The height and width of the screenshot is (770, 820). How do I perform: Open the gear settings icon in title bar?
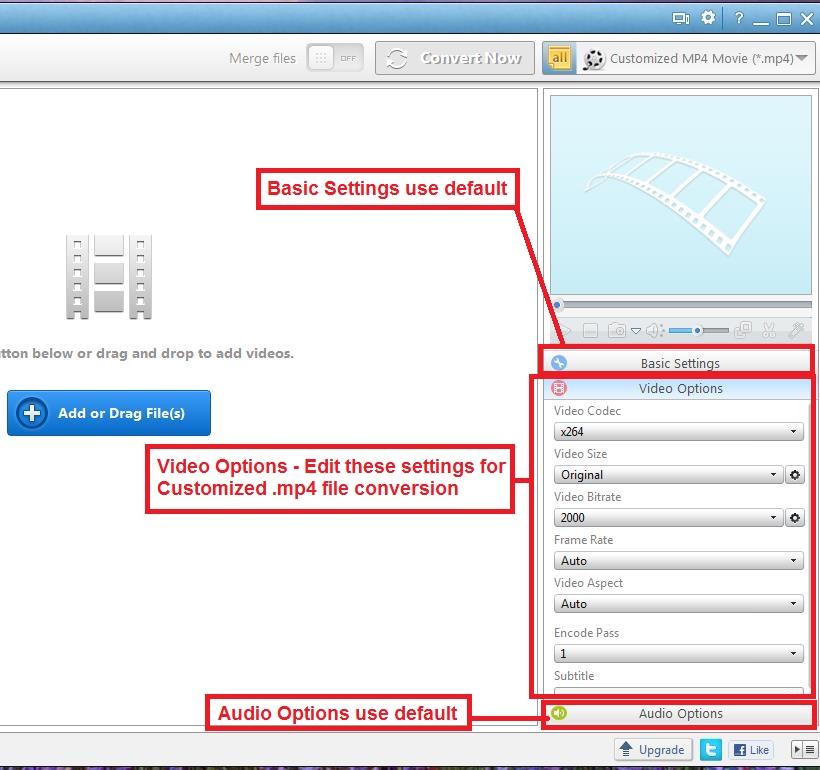pos(708,18)
